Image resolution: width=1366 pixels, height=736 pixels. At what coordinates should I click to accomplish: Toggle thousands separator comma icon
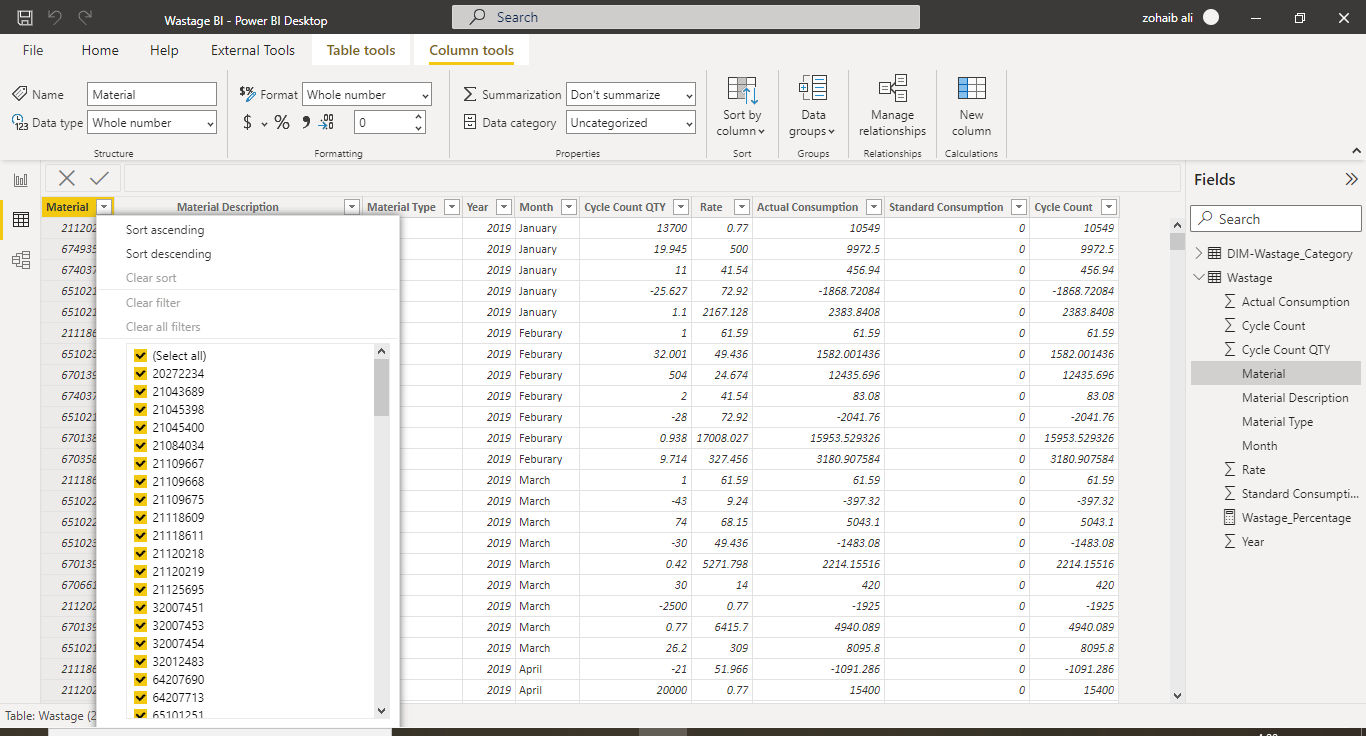click(306, 122)
